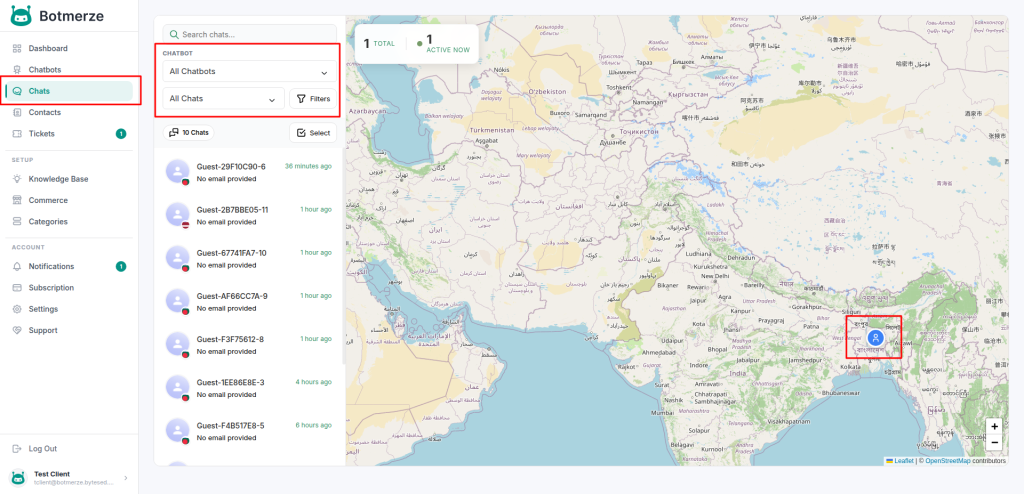The height and width of the screenshot is (494, 1024).
Task: Click the 10 Chats count chip
Action: pos(189,133)
